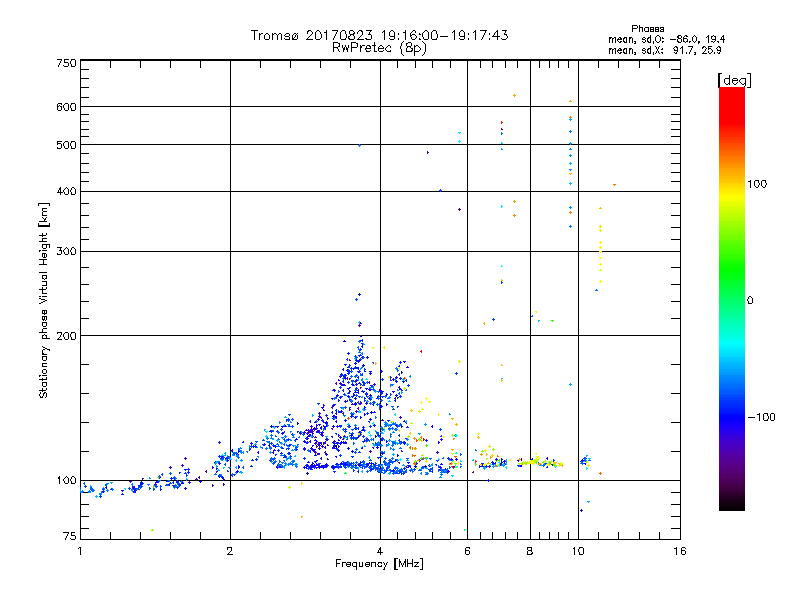The height and width of the screenshot is (600, 800).
Task: Click the '[deg]' colorbar unit label
Action: pos(734,80)
